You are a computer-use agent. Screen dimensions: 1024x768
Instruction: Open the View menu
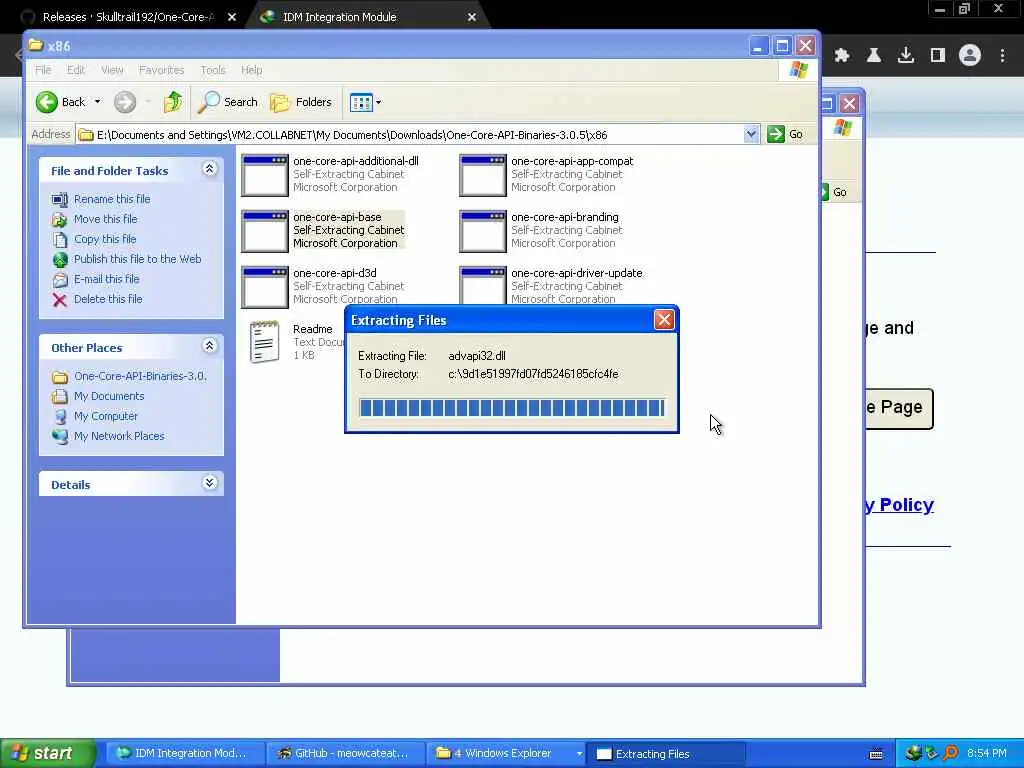click(x=112, y=70)
